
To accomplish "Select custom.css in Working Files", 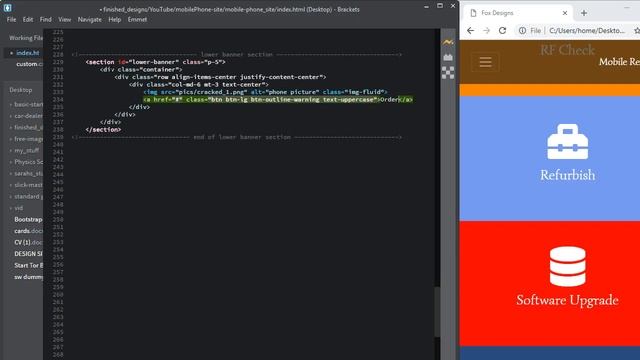I will (29, 64).
